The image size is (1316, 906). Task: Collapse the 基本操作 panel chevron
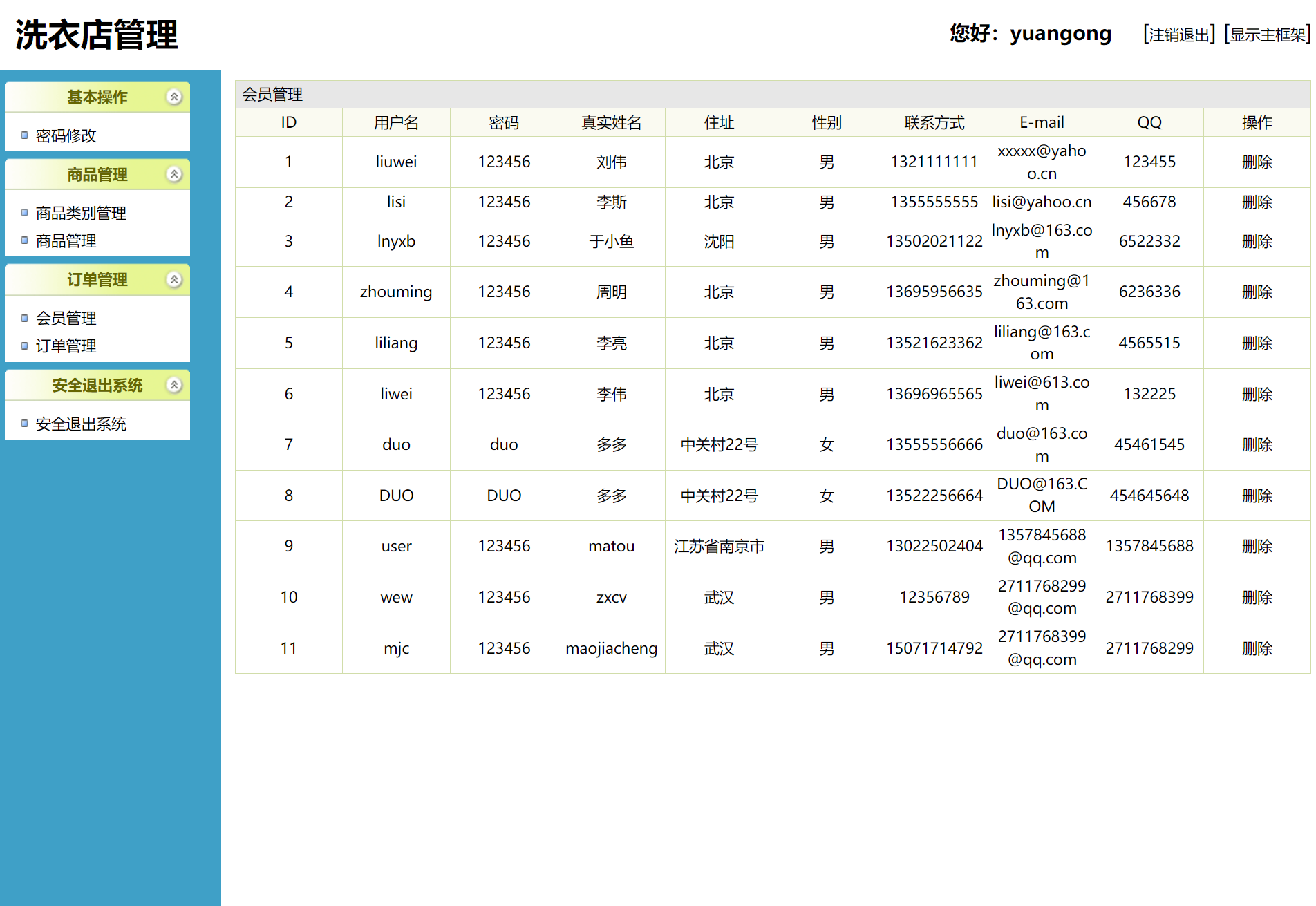pyautogui.click(x=175, y=97)
